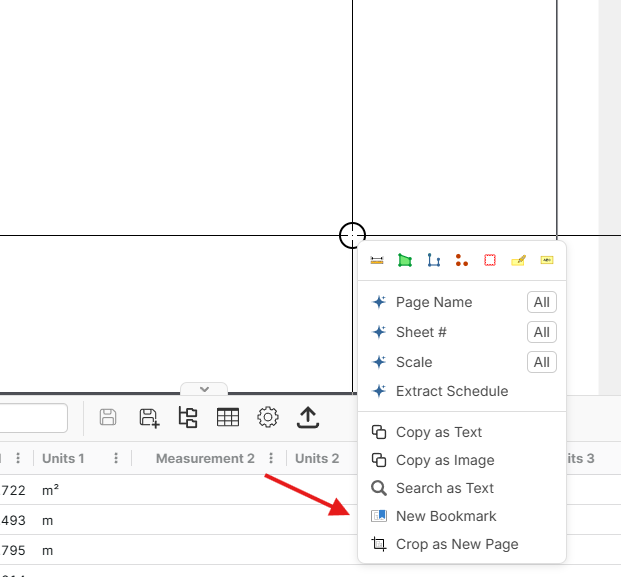The width and height of the screenshot is (621, 577).
Task: Choose the red count dots tool
Action: click(461, 260)
